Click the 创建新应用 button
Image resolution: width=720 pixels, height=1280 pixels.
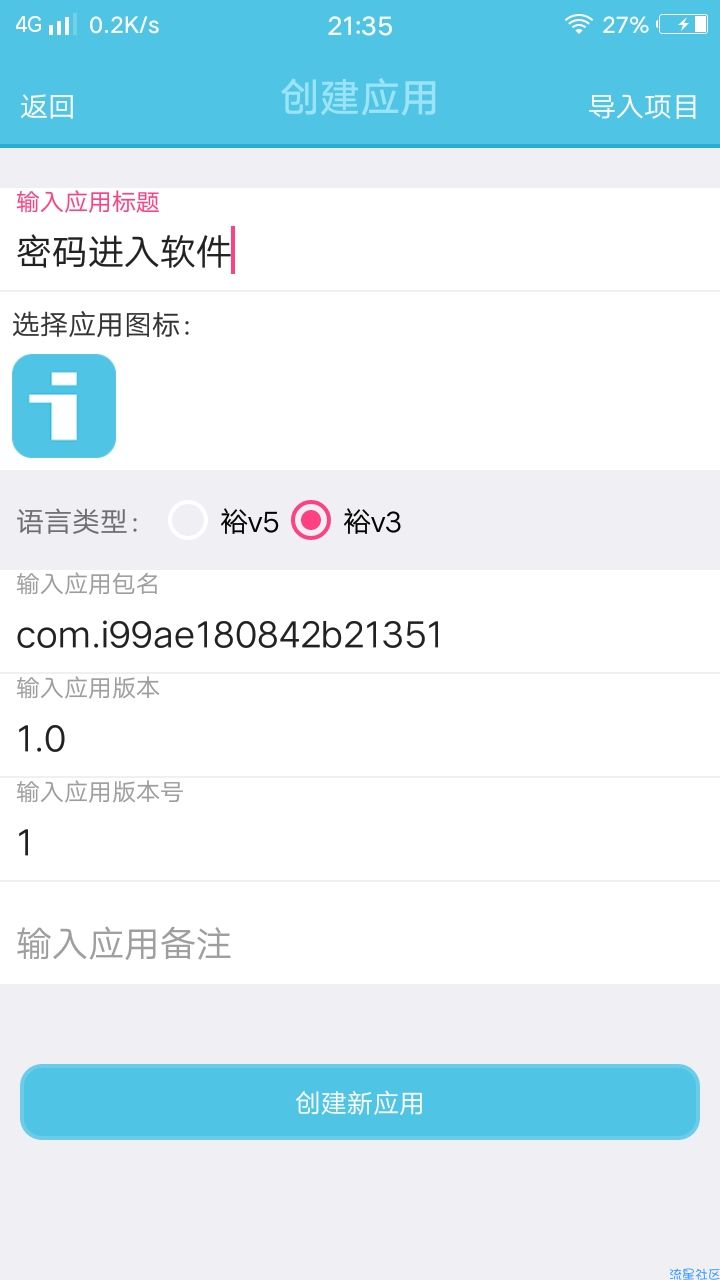click(360, 1102)
